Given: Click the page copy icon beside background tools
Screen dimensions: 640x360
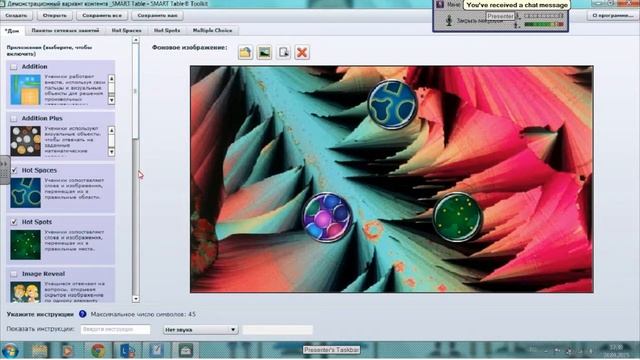Looking at the screenshot, I should coord(283,52).
